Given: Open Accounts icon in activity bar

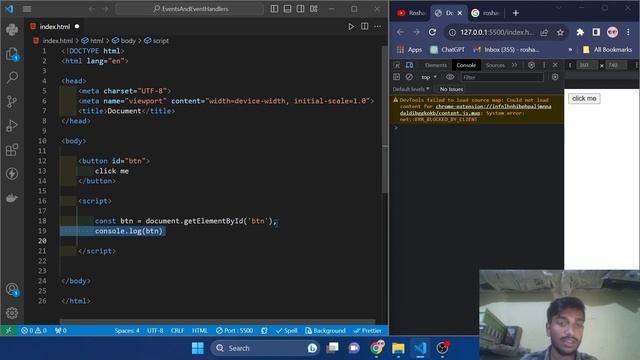Looking at the screenshot, I should coord(12,290).
